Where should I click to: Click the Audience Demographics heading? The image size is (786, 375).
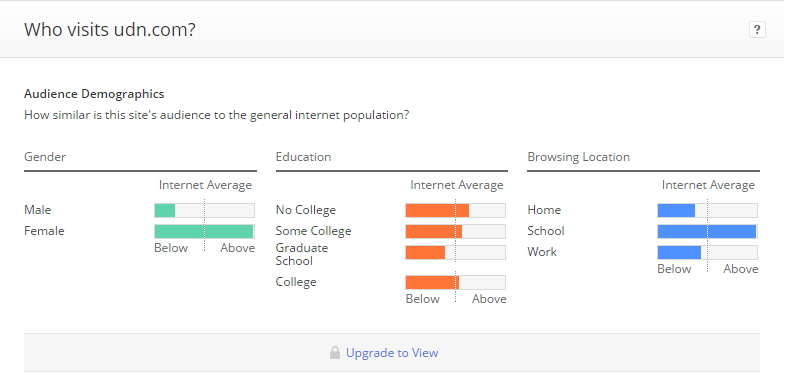[94, 94]
